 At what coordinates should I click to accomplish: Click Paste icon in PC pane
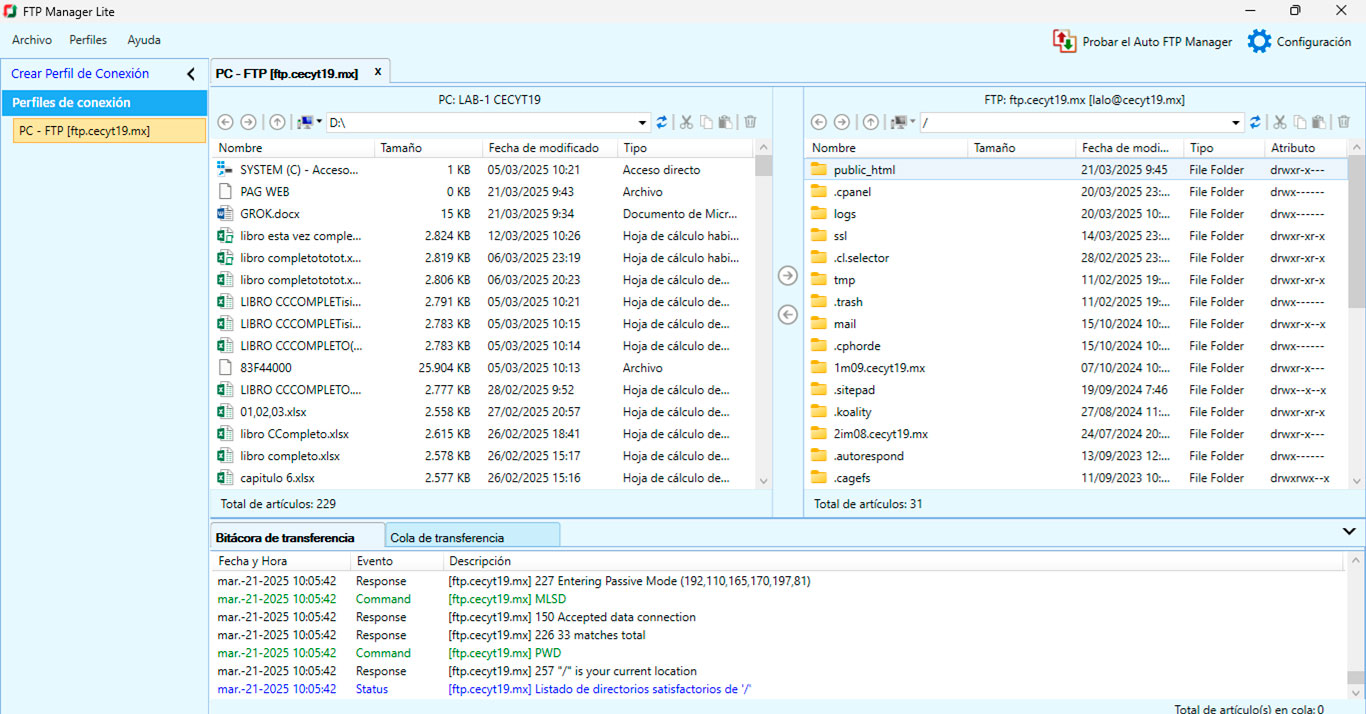(727, 122)
